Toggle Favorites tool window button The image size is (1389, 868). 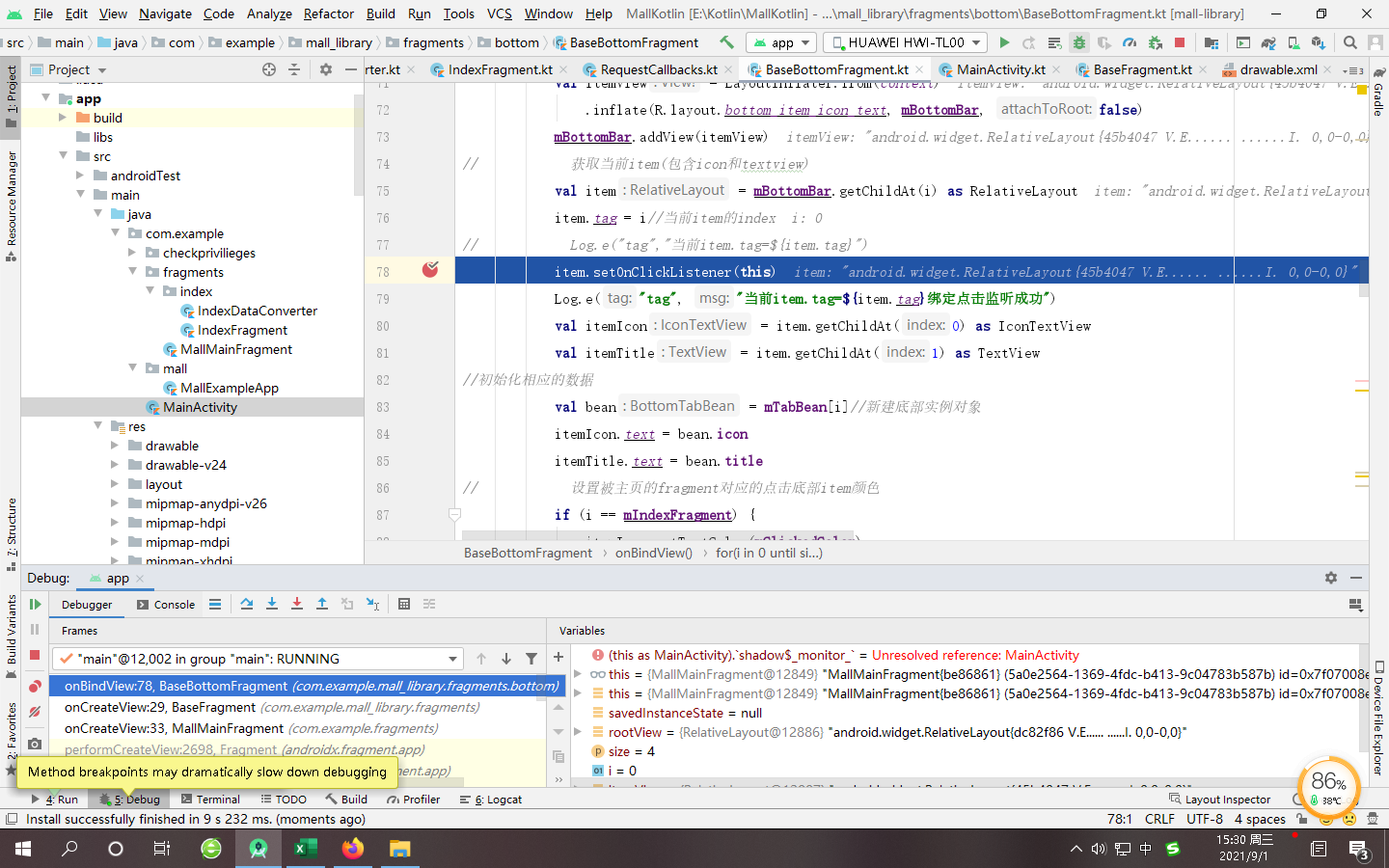coord(12,738)
